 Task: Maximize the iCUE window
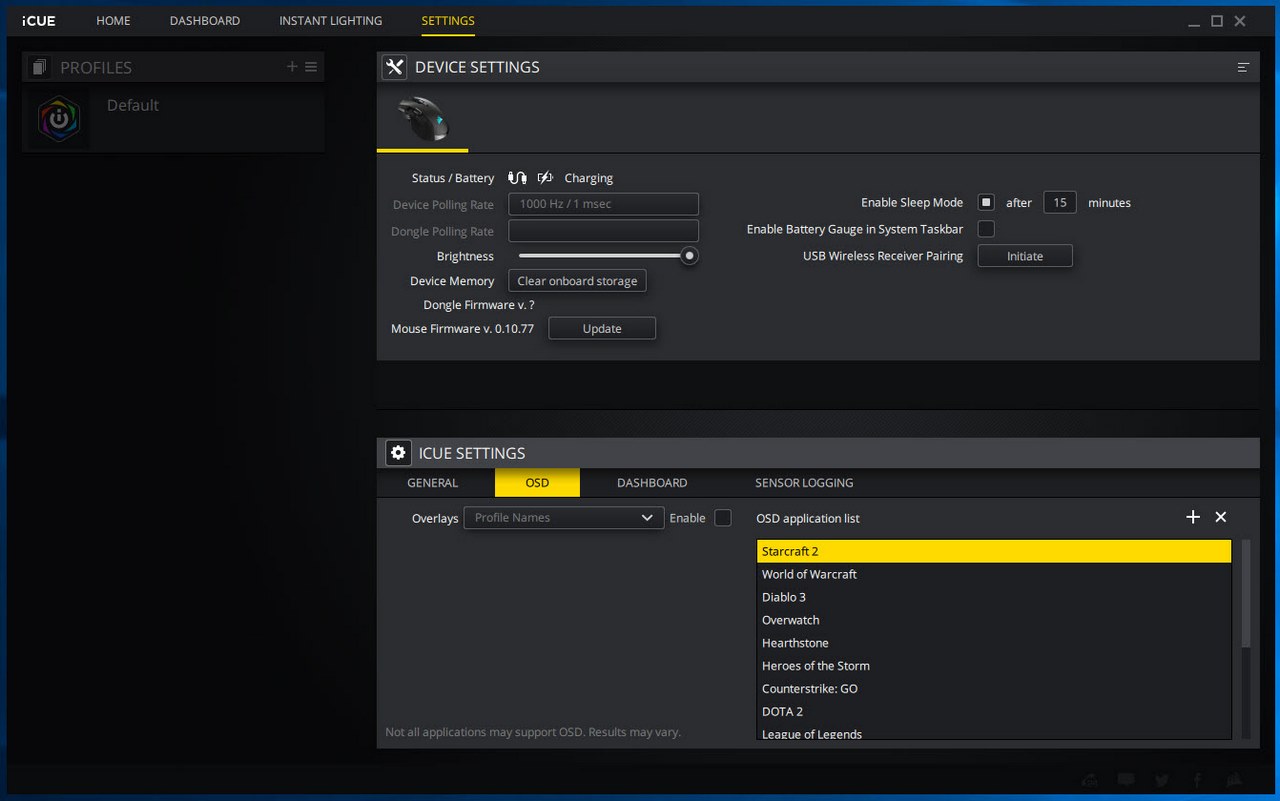click(1217, 21)
